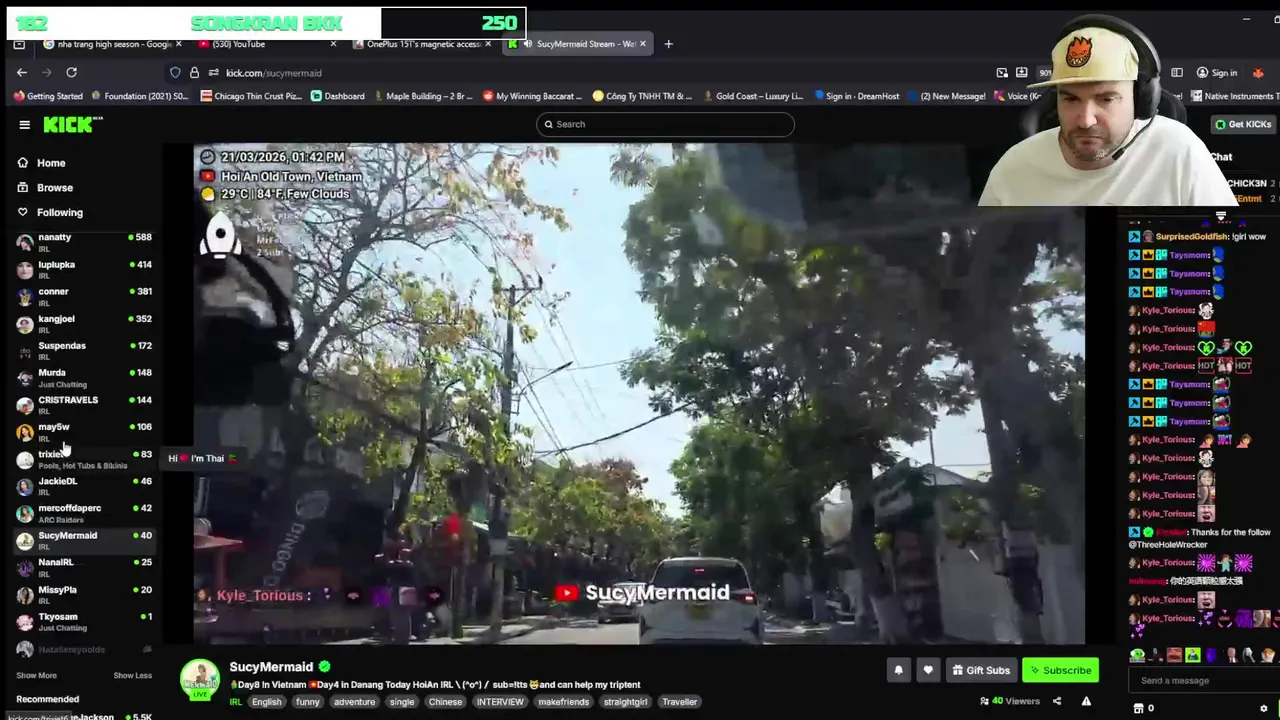Open the Recommended e-Jackson channel

84,717
